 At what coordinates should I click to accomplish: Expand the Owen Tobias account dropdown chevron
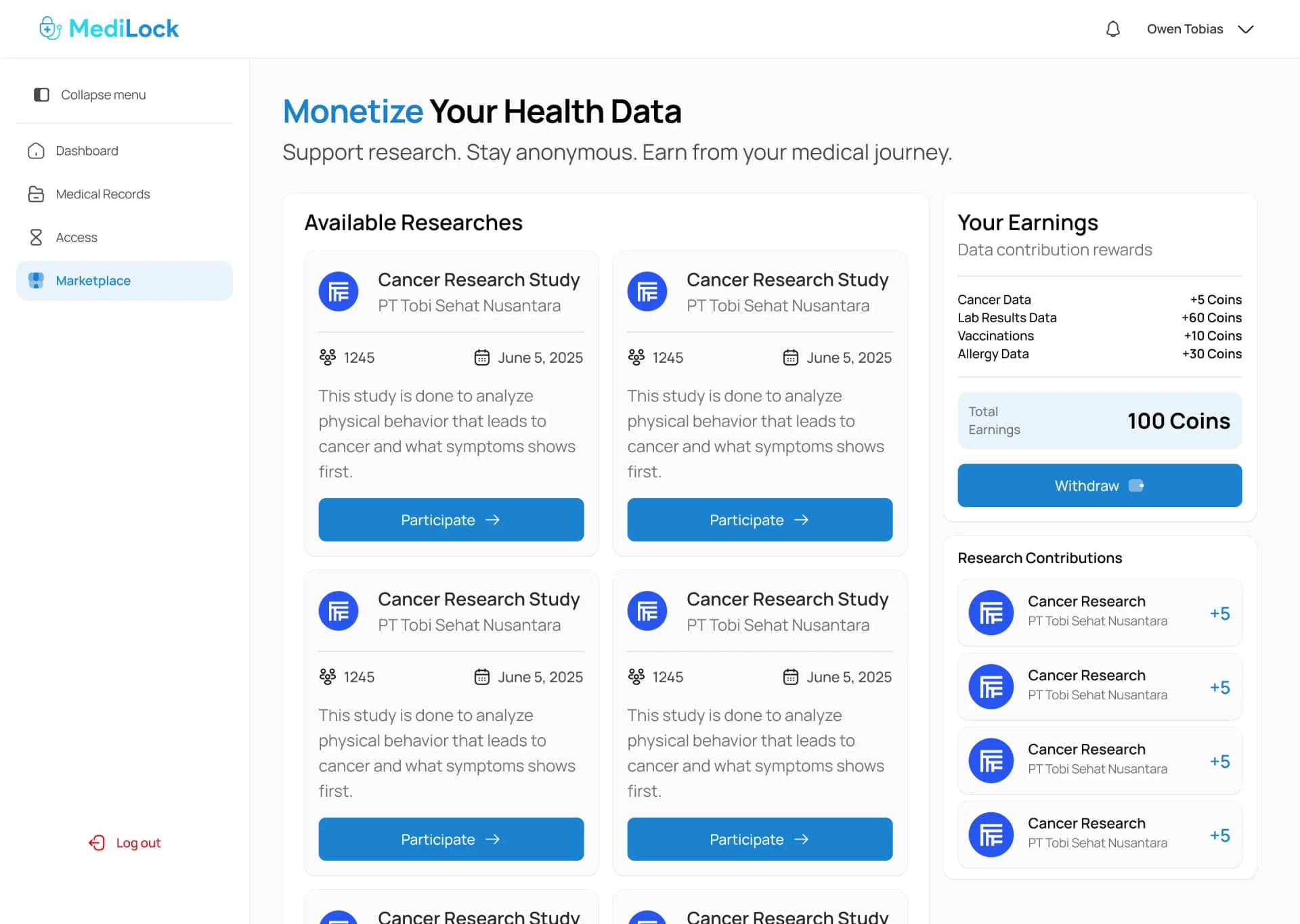tap(1246, 29)
